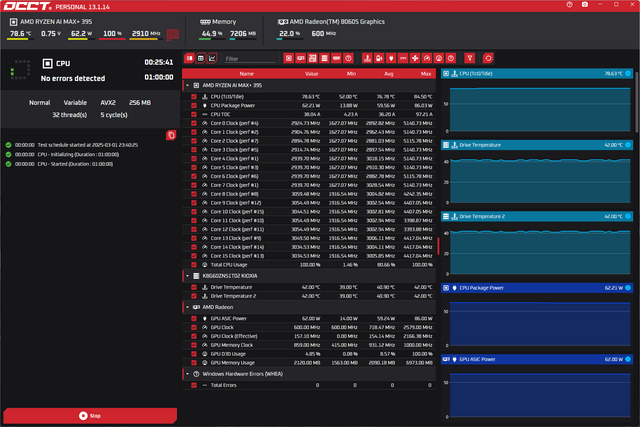Uncheck the Total CPU Usage checkbox

click(x=194, y=265)
